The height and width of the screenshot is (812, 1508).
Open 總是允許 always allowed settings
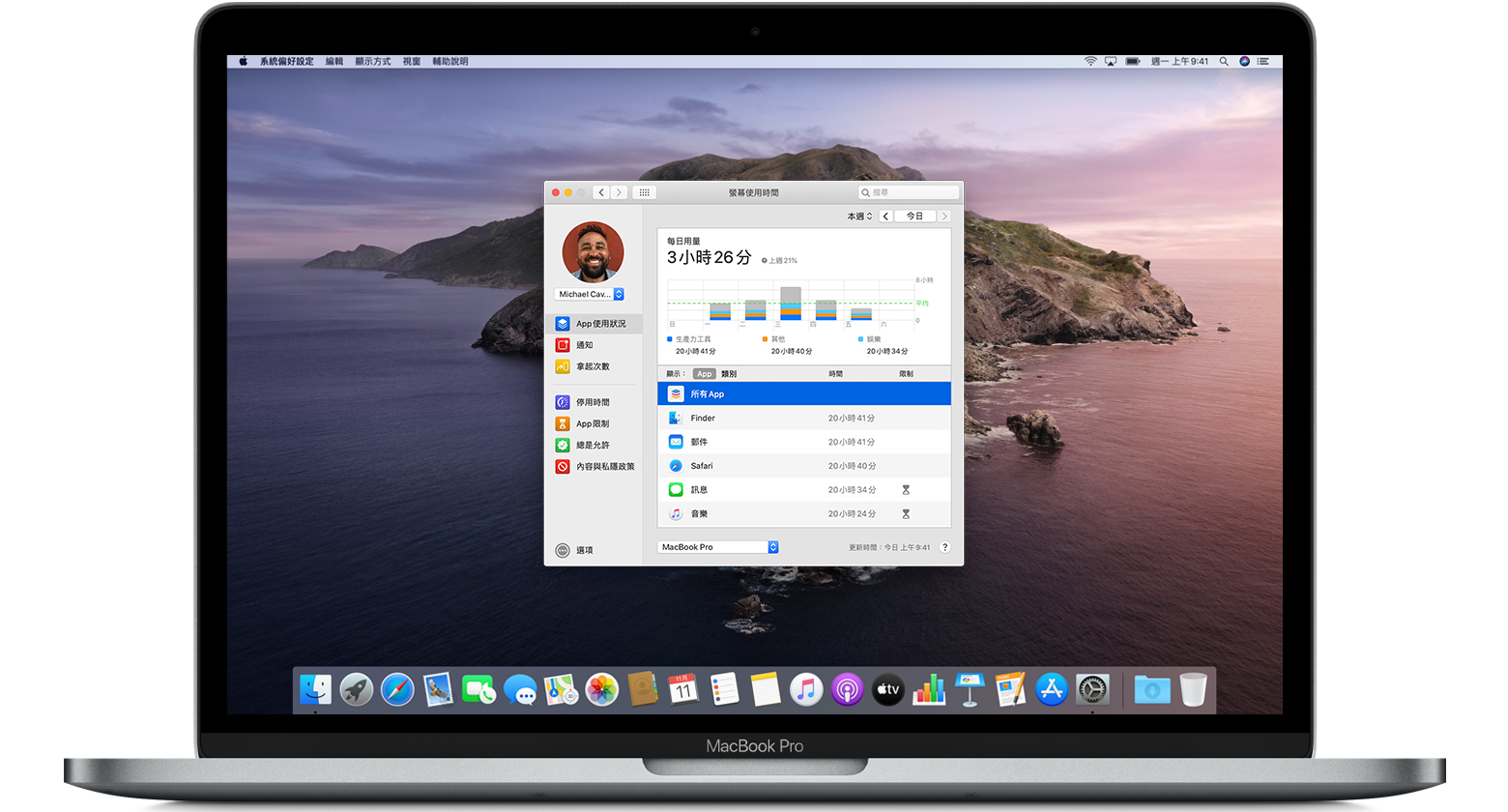[x=594, y=445]
